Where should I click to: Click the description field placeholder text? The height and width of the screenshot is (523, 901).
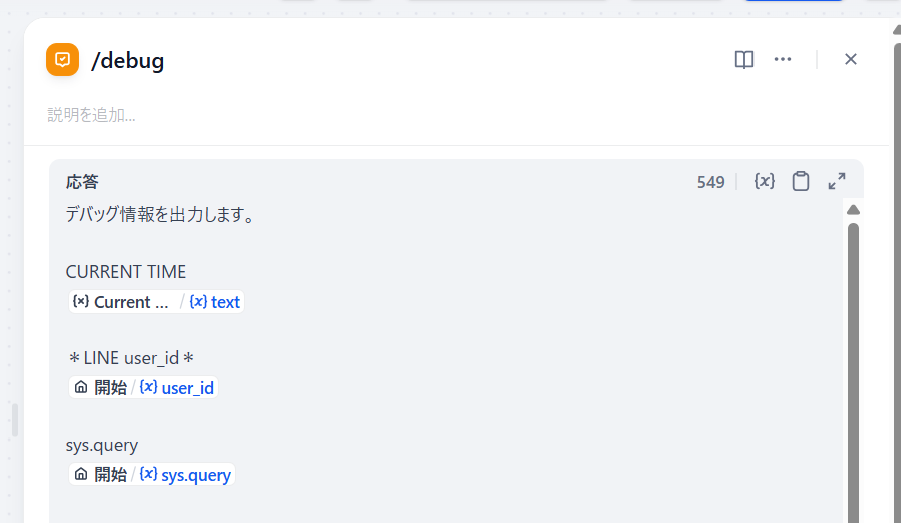tap(92, 115)
